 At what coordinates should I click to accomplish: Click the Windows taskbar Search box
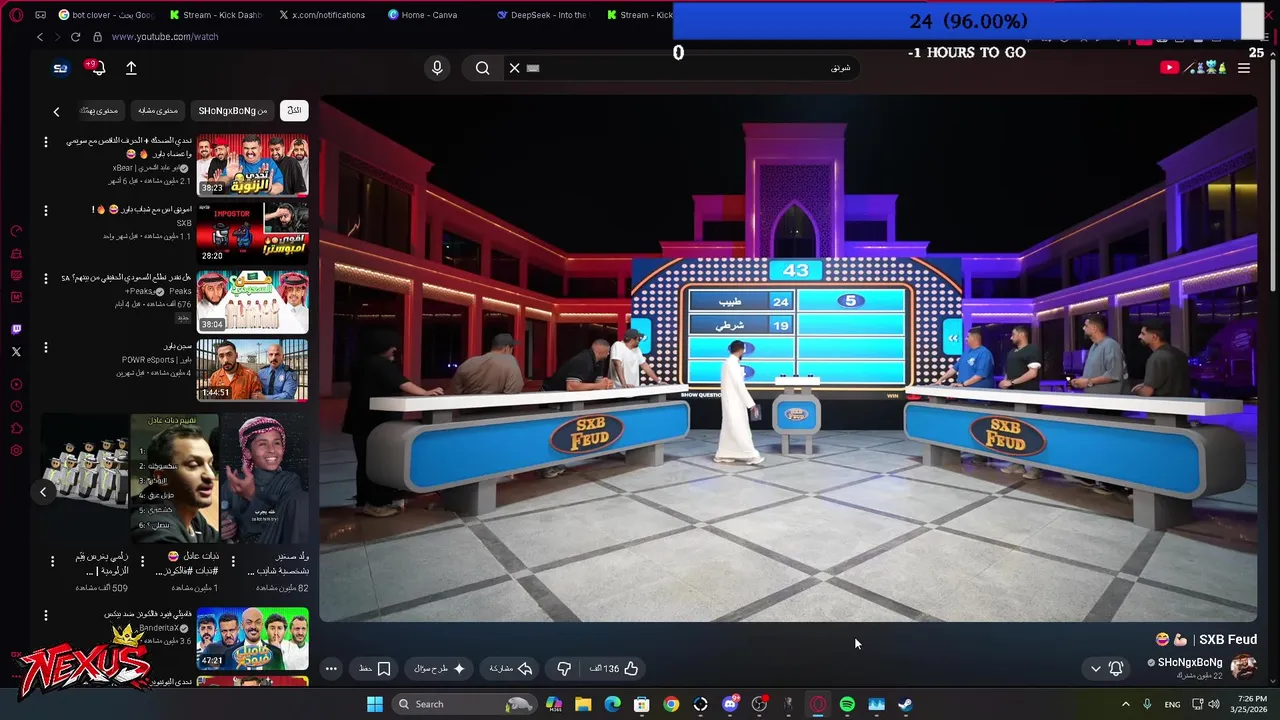(465, 704)
